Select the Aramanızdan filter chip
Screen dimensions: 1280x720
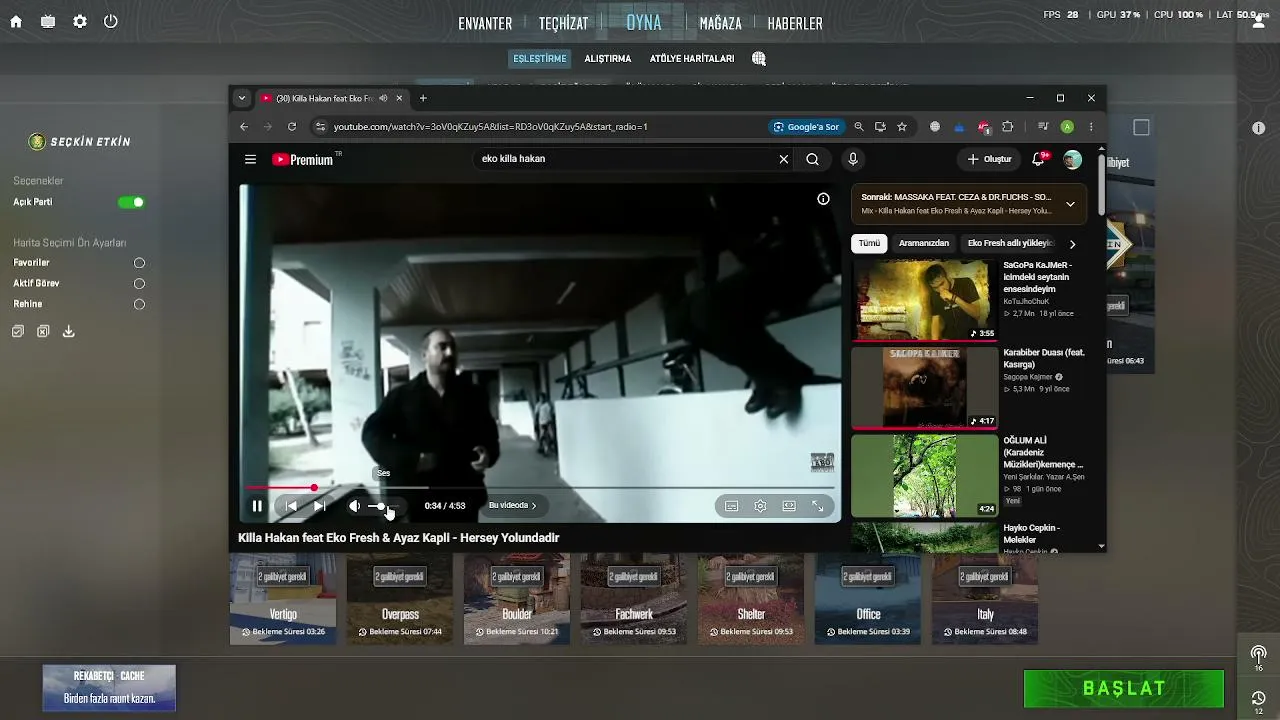point(924,243)
